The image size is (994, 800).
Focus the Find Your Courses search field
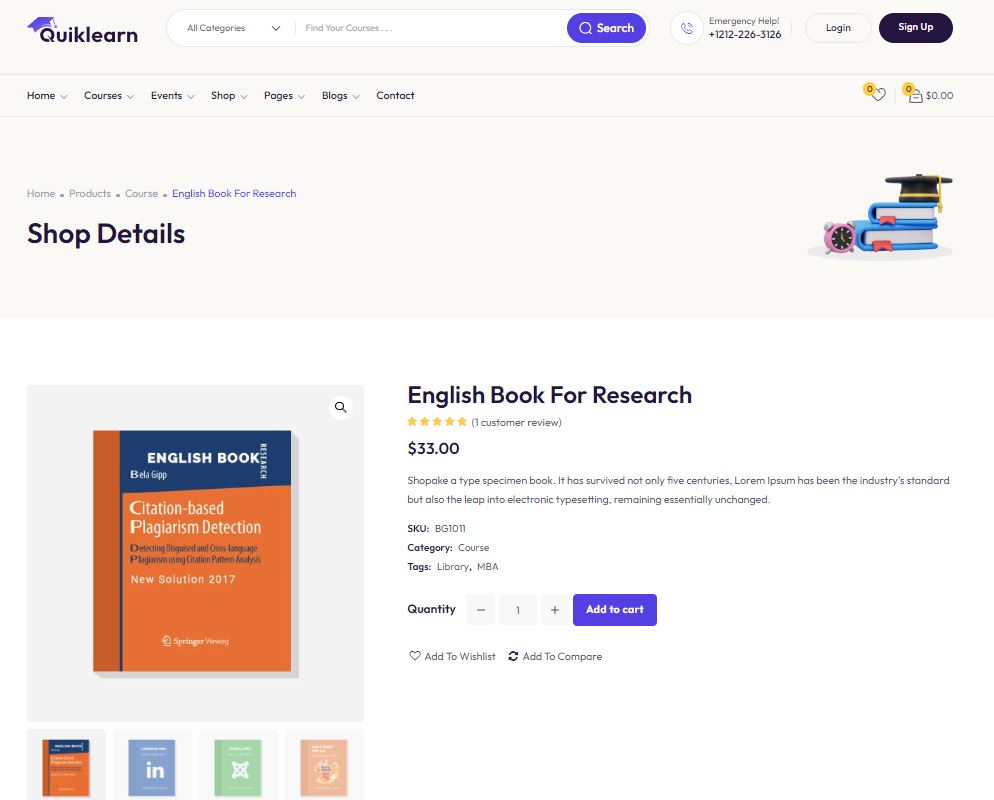tap(431, 28)
